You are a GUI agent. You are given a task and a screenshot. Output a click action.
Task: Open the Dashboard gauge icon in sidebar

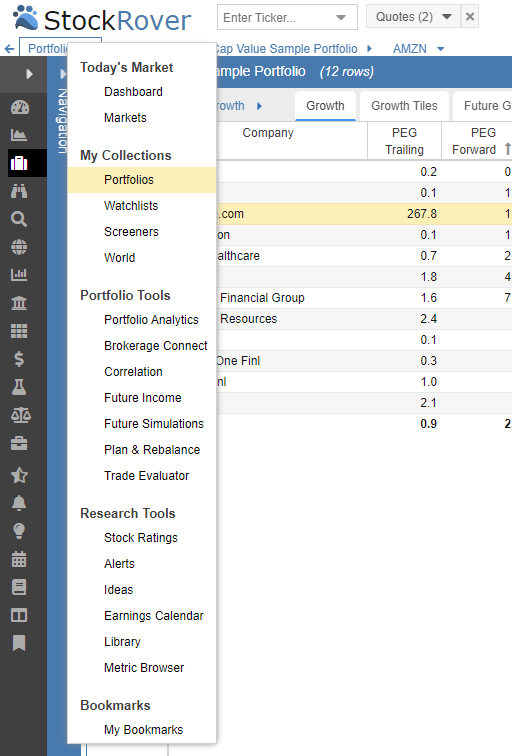pyautogui.click(x=19, y=107)
